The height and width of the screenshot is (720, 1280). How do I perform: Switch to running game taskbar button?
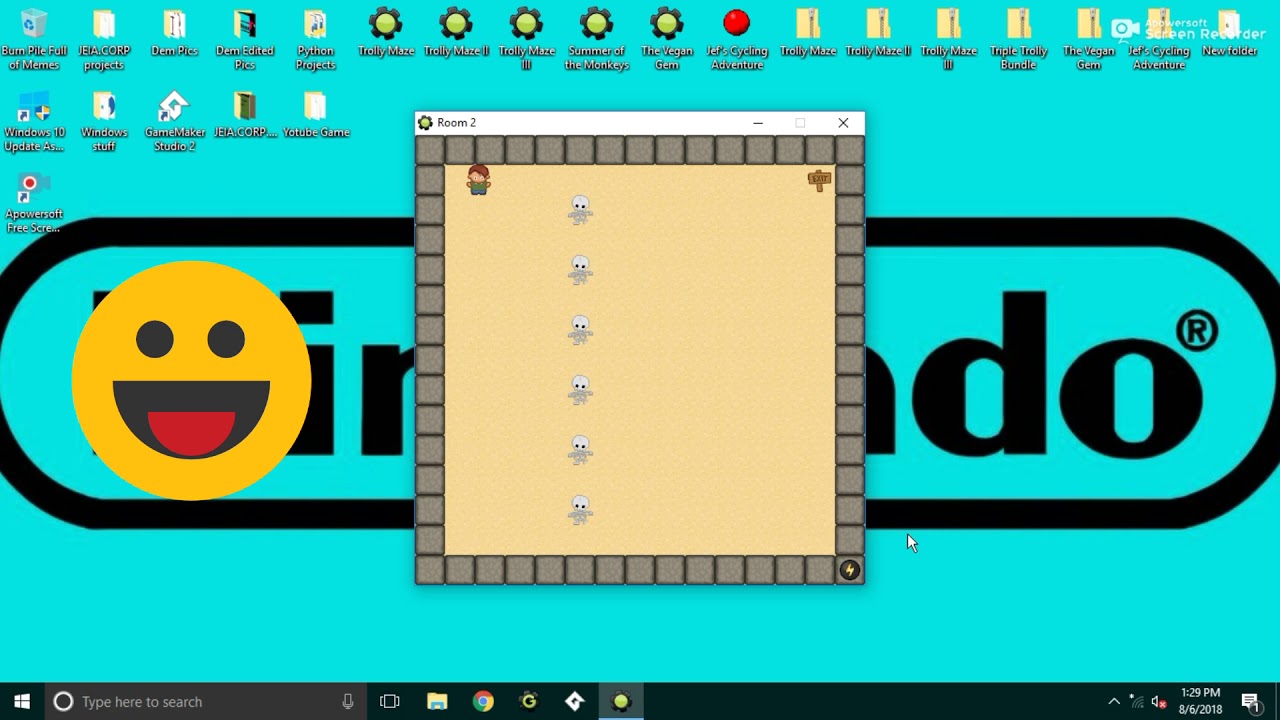tap(621, 701)
